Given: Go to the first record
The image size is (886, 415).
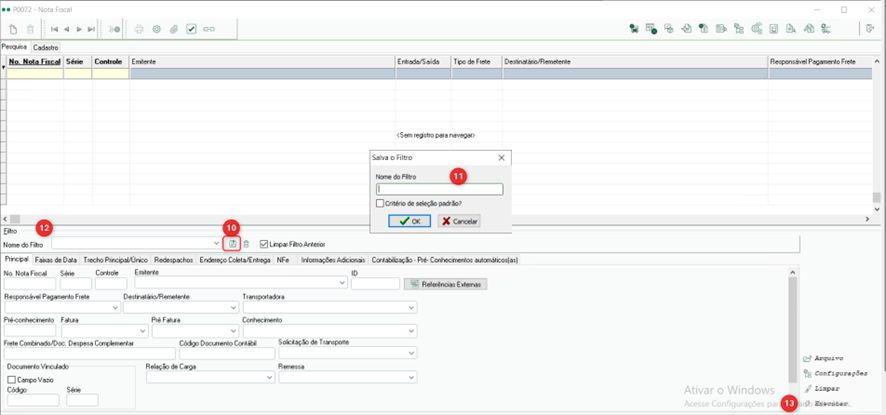Looking at the screenshot, I should point(55,29).
